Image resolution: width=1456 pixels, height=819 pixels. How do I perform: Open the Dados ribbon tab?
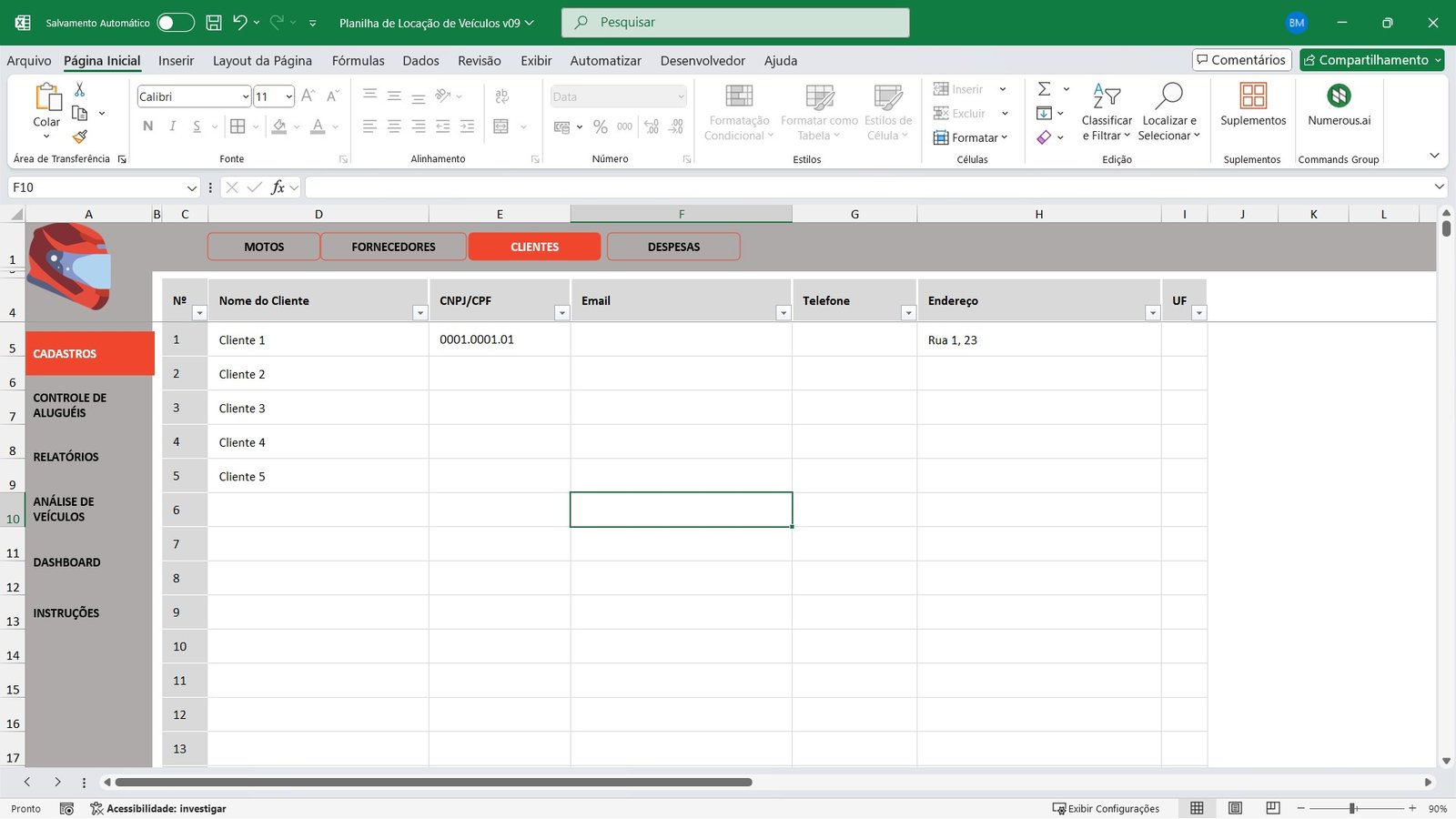(x=420, y=61)
